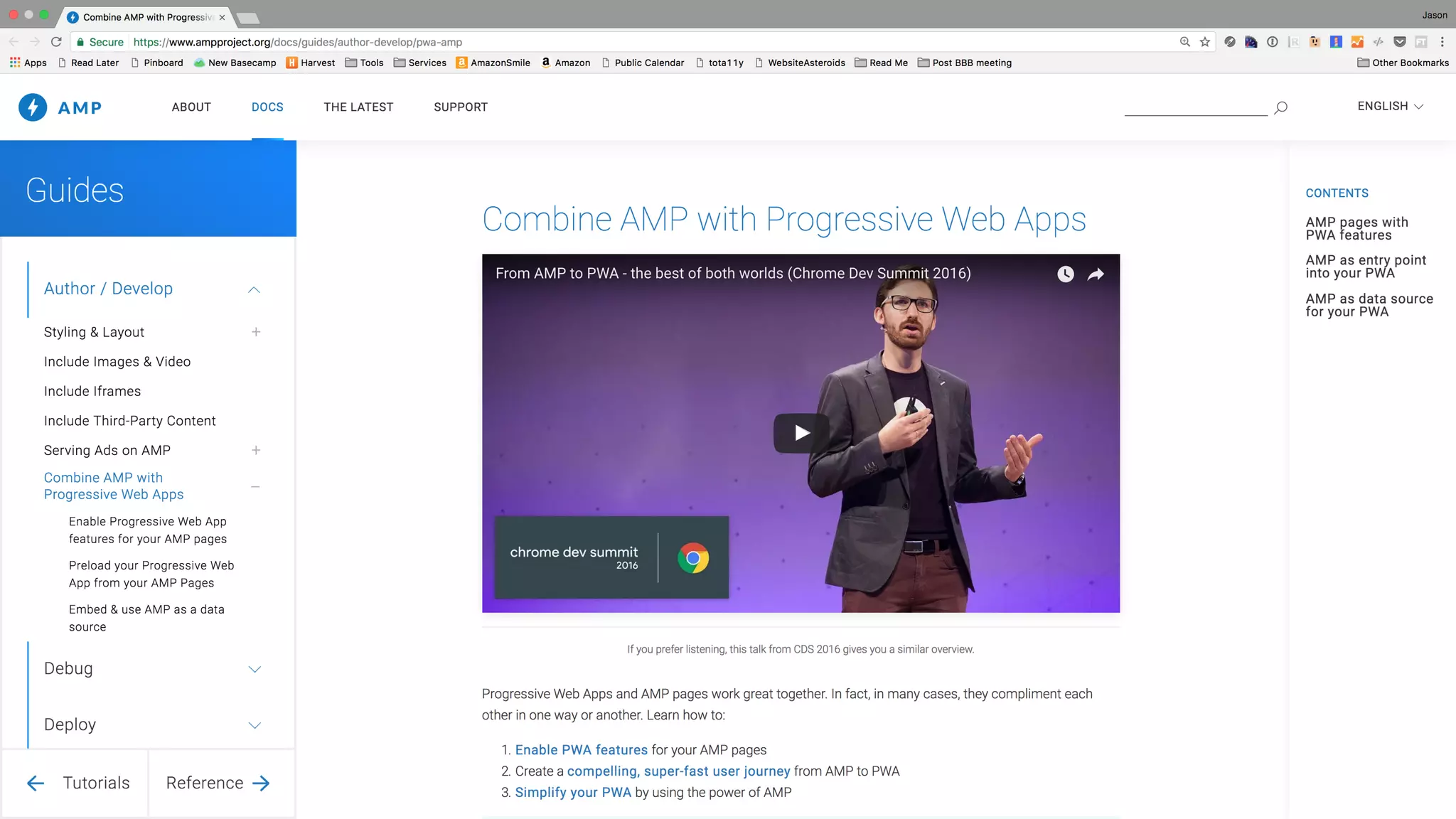Click the video share arrow icon
The height and width of the screenshot is (819, 1456).
(1096, 274)
